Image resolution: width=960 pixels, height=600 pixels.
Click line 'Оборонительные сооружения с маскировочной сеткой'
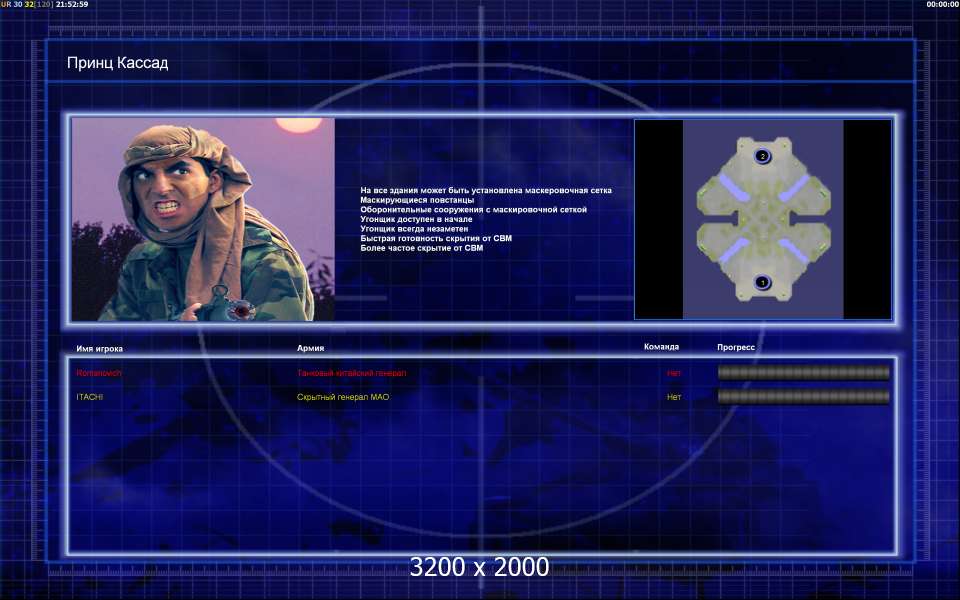[x=474, y=209]
